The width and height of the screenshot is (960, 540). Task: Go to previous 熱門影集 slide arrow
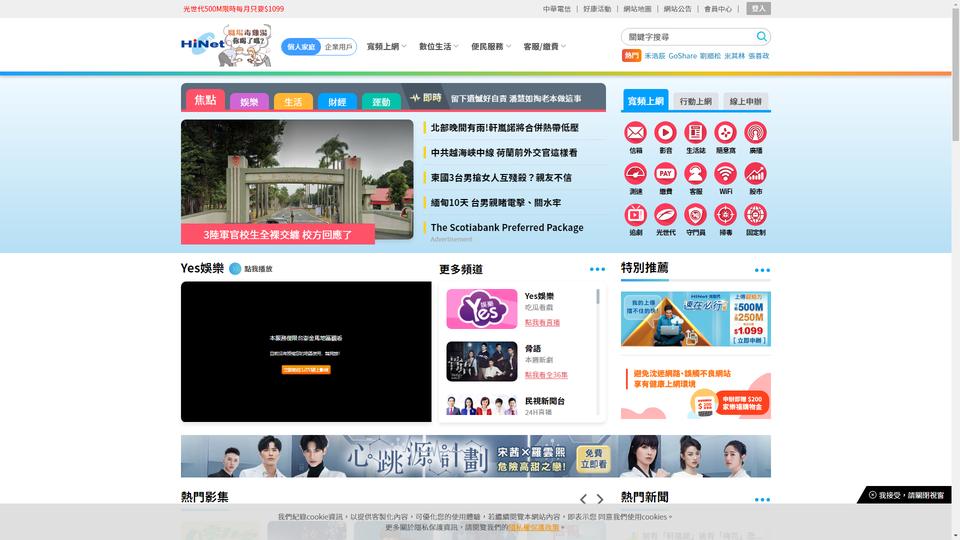coord(583,499)
